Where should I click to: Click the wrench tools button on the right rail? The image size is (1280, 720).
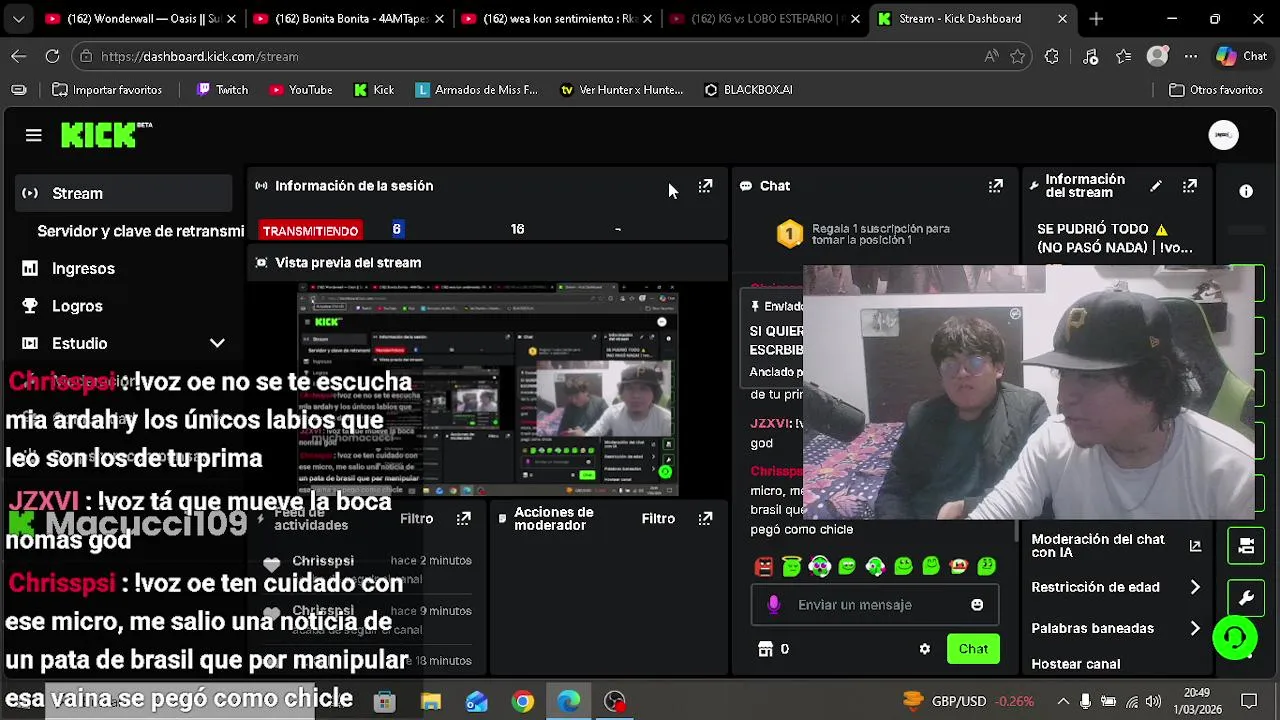pos(1246,598)
